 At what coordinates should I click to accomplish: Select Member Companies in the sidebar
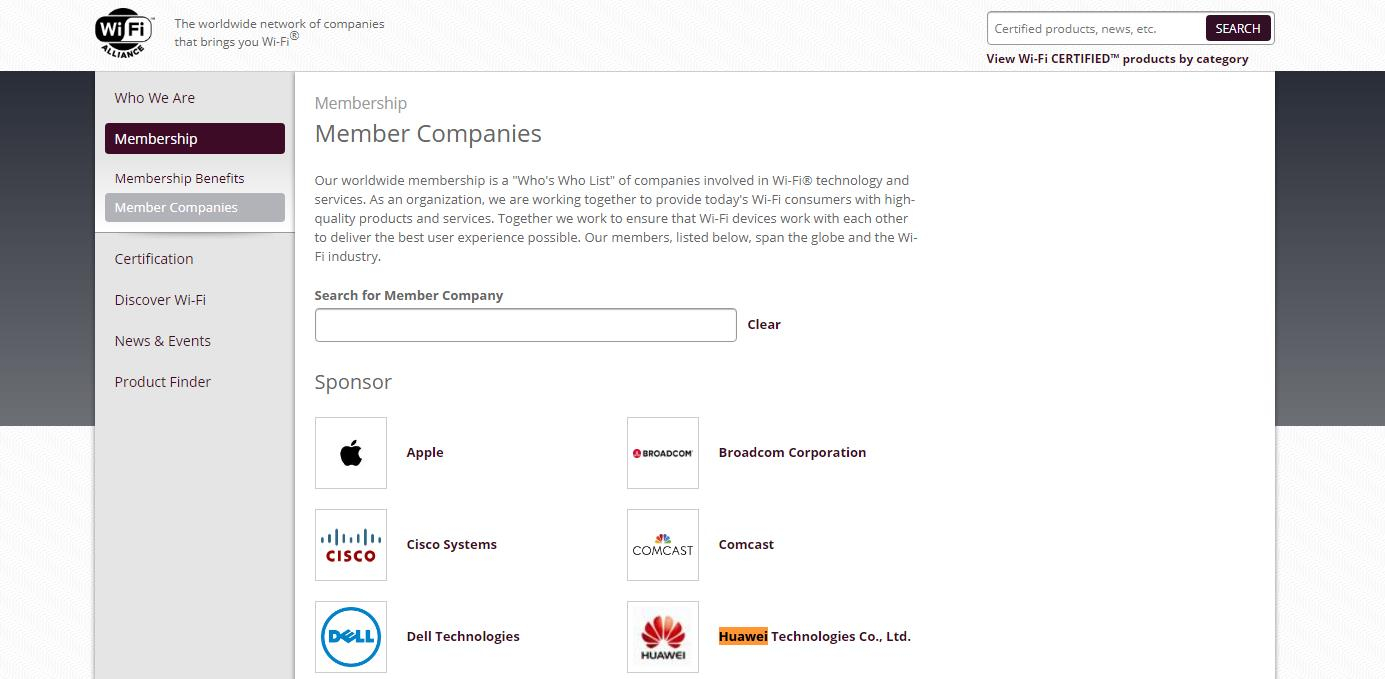point(195,207)
